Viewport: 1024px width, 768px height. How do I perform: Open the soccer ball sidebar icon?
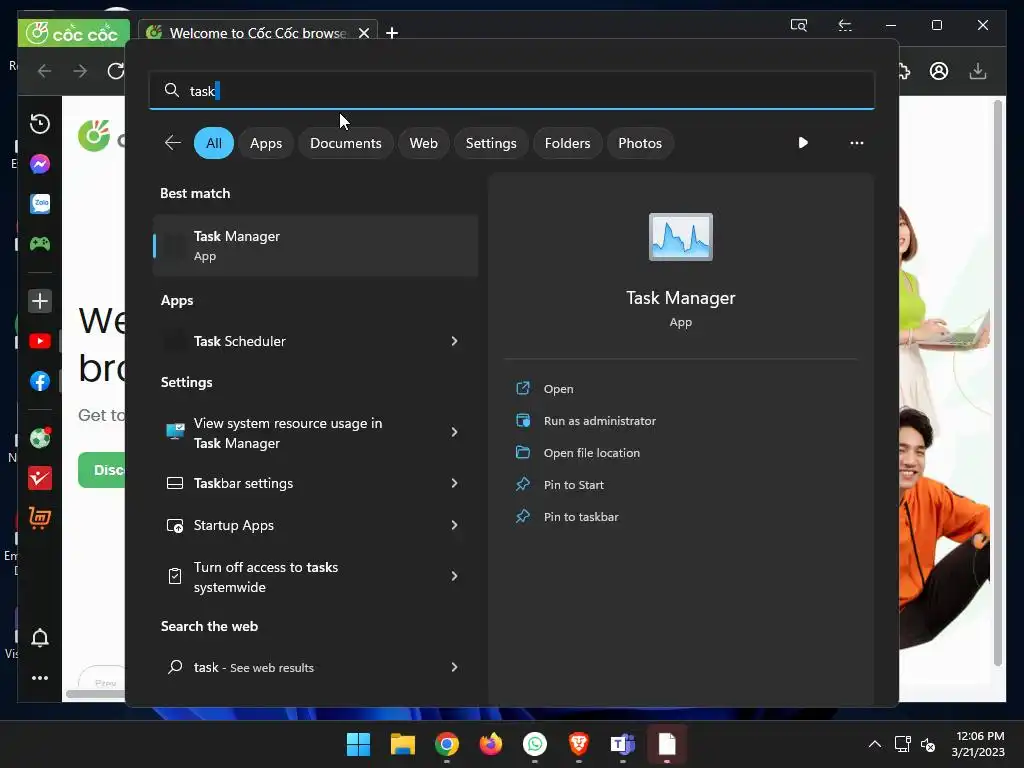tap(40, 438)
